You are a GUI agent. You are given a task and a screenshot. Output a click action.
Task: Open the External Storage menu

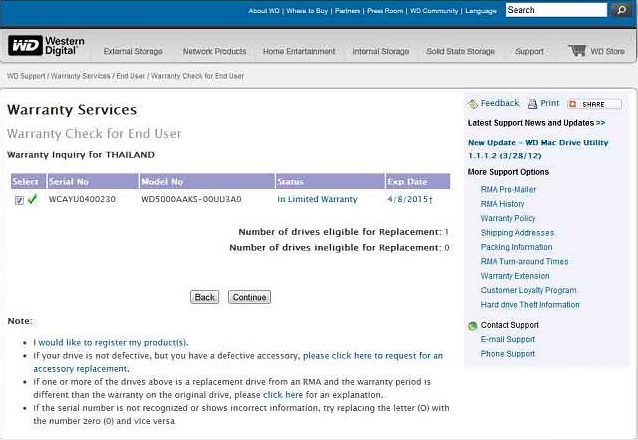click(x=133, y=52)
